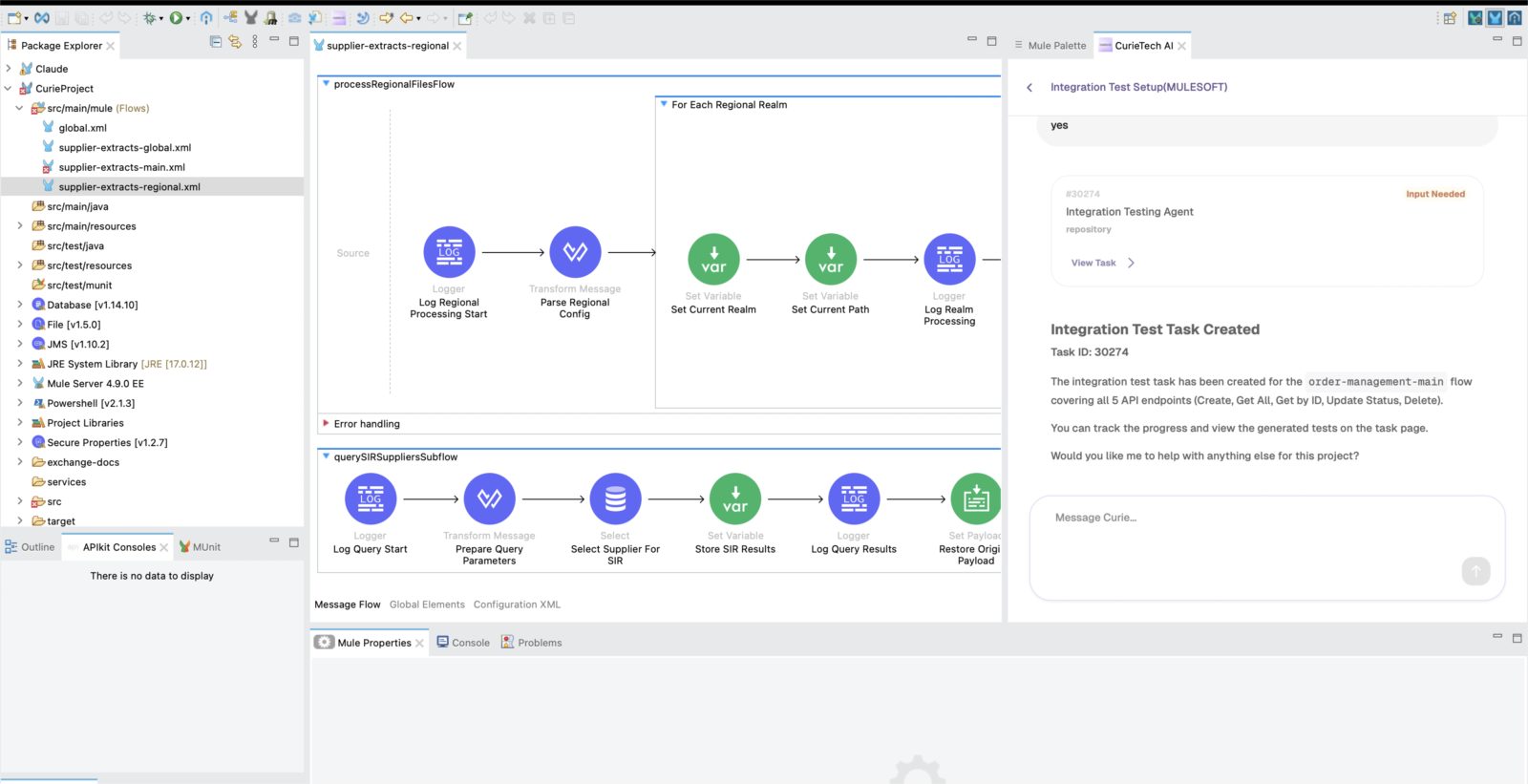Select the Select Supplier For SIR database node
Screen dimensions: 1528x784
615,498
